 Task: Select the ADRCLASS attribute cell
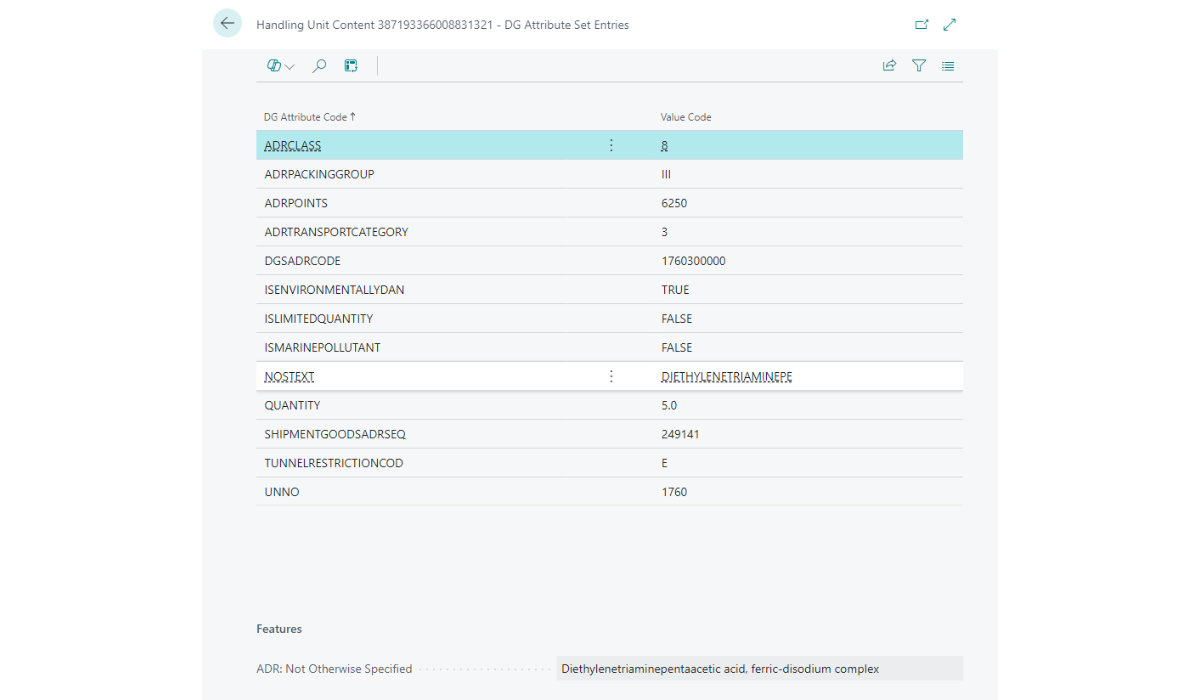tap(293, 146)
